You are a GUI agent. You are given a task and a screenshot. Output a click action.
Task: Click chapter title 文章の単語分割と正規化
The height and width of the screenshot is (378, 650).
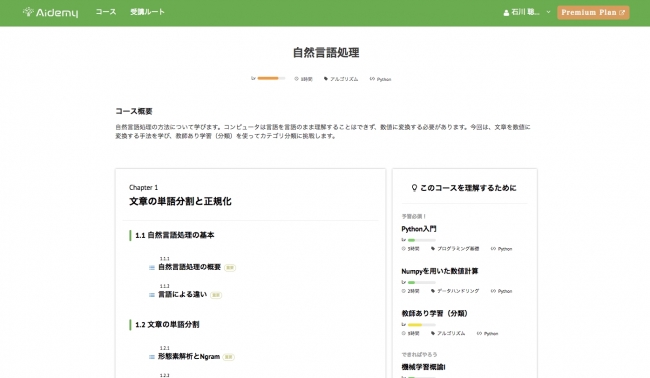[x=180, y=201]
